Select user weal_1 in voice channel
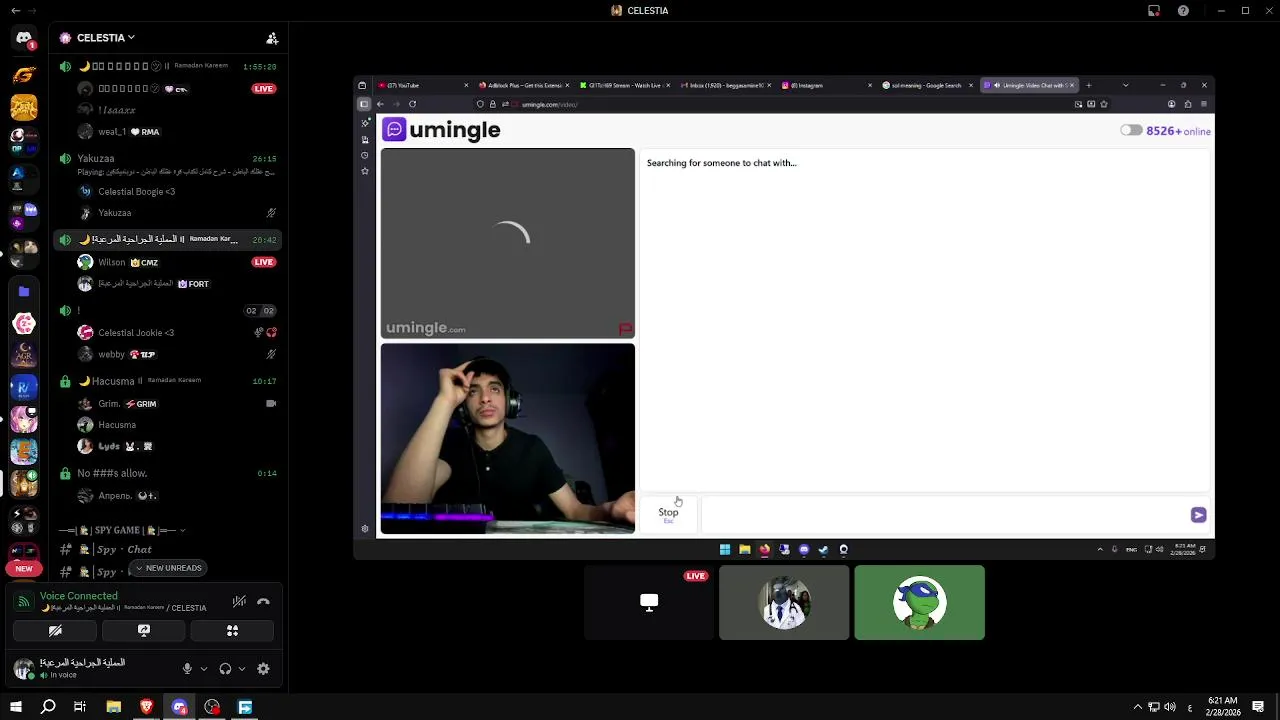 [x=112, y=132]
